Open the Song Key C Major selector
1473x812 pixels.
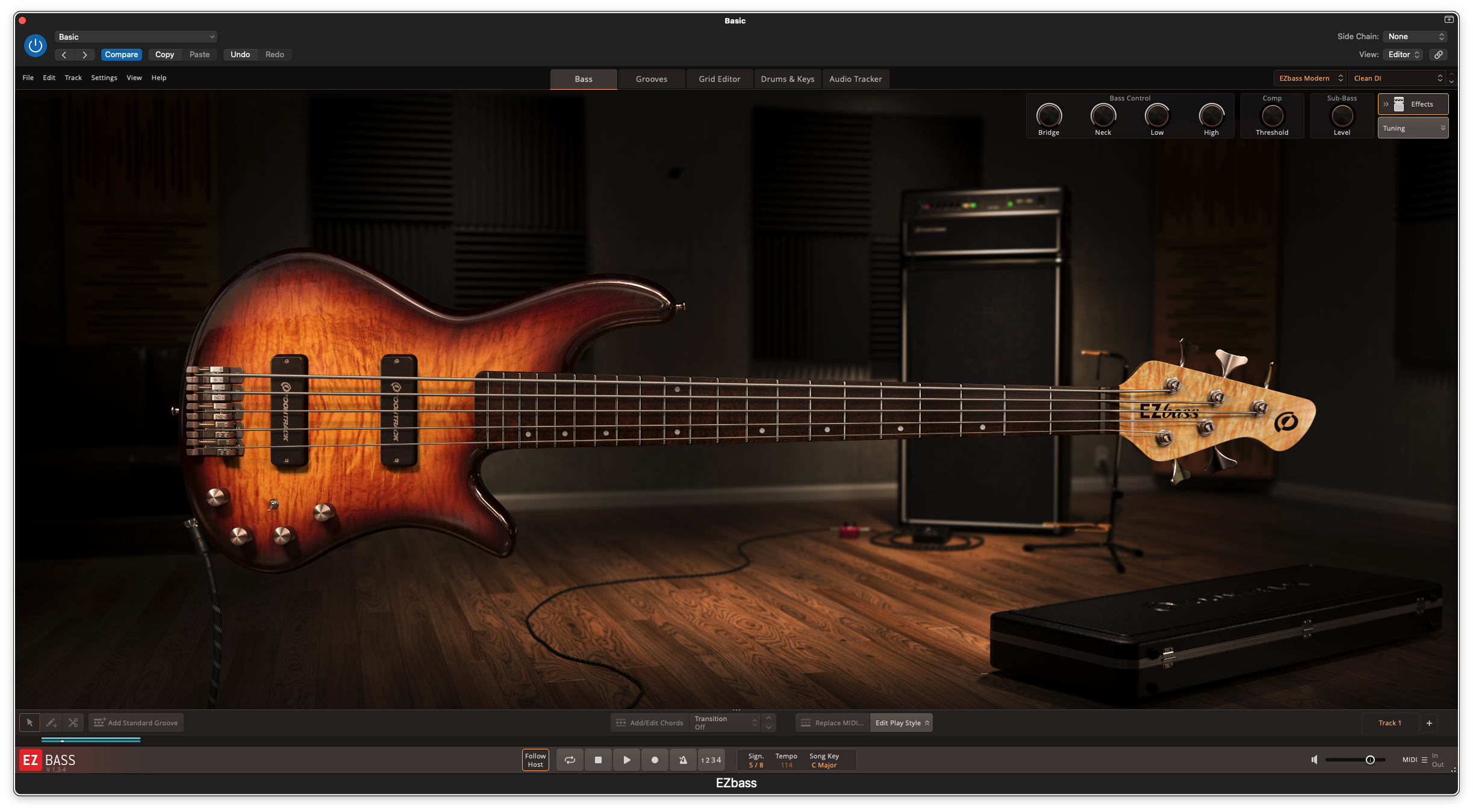[x=824, y=766]
